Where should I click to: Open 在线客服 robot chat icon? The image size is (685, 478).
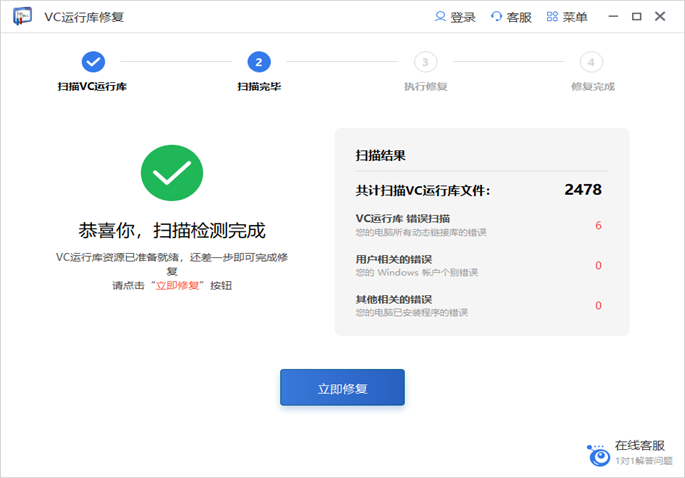599,455
